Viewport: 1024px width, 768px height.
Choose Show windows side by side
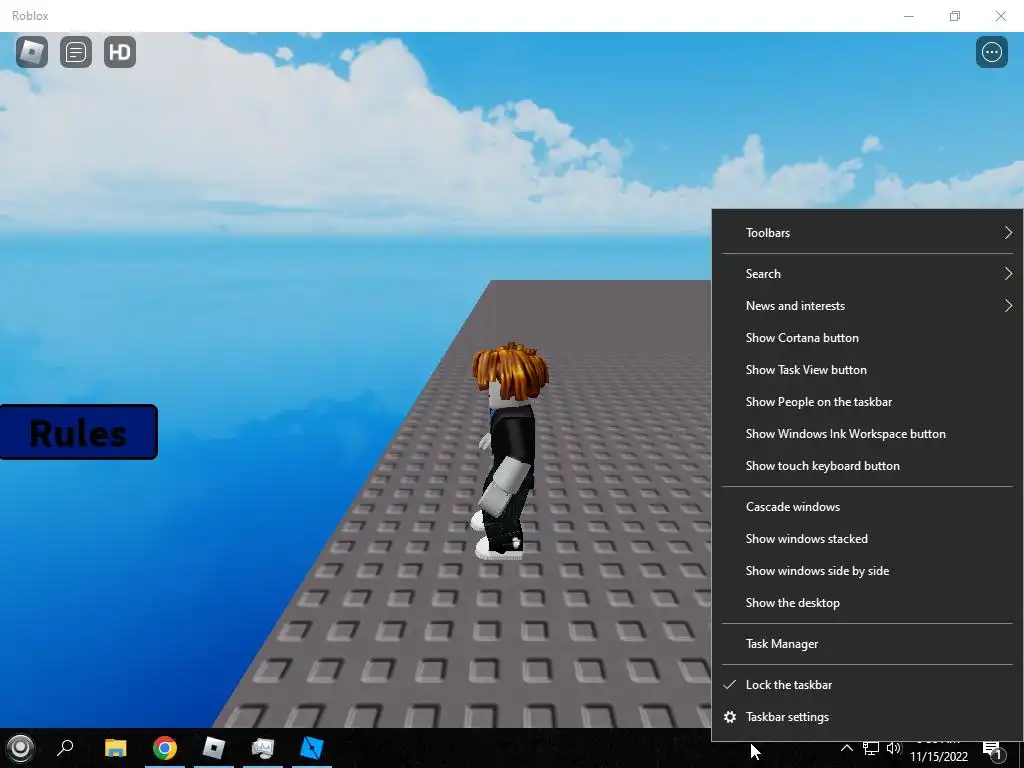pos(867,571)
